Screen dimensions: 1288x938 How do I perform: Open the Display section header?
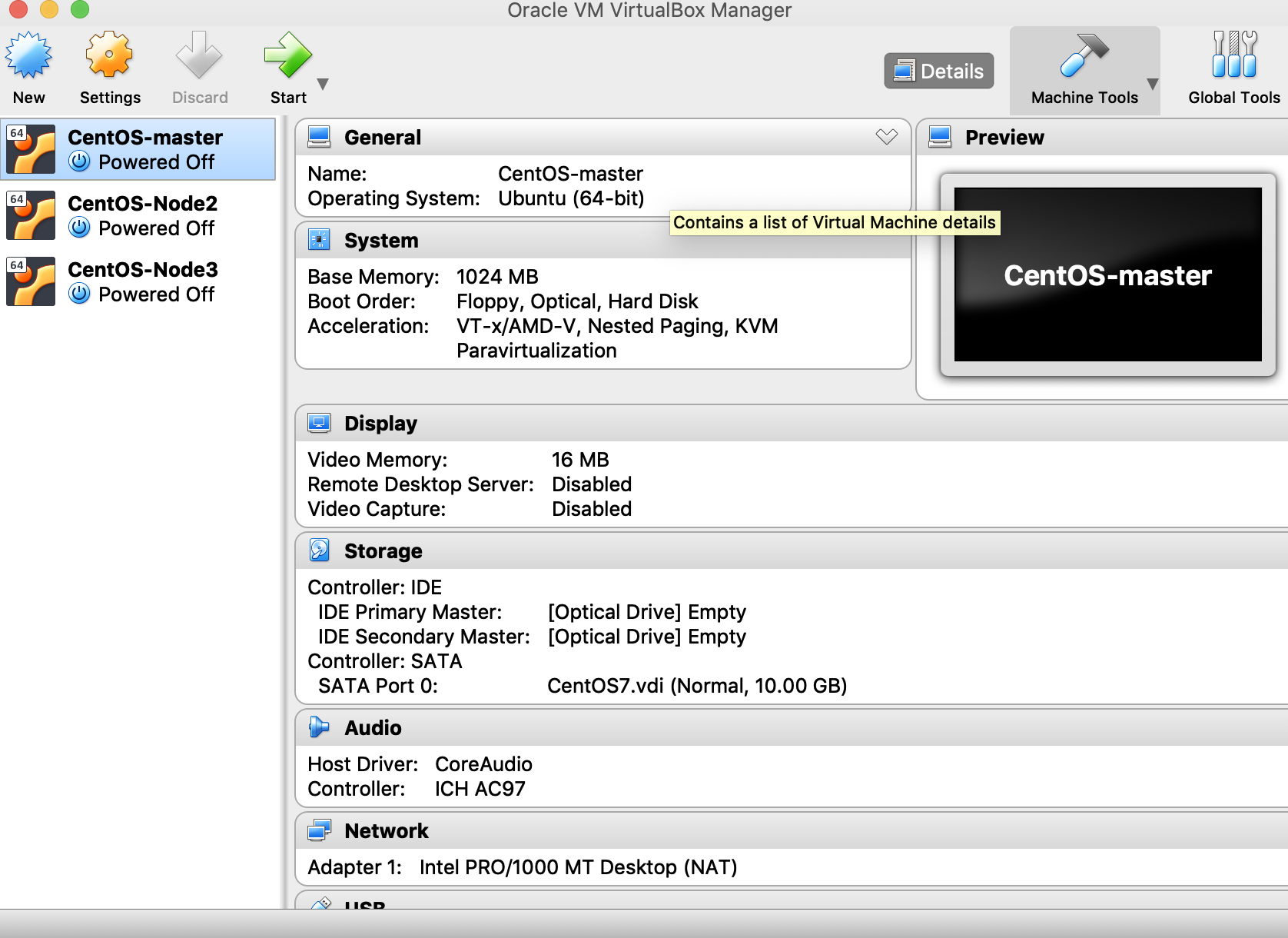pyautogui.click(x=792, y=423)
